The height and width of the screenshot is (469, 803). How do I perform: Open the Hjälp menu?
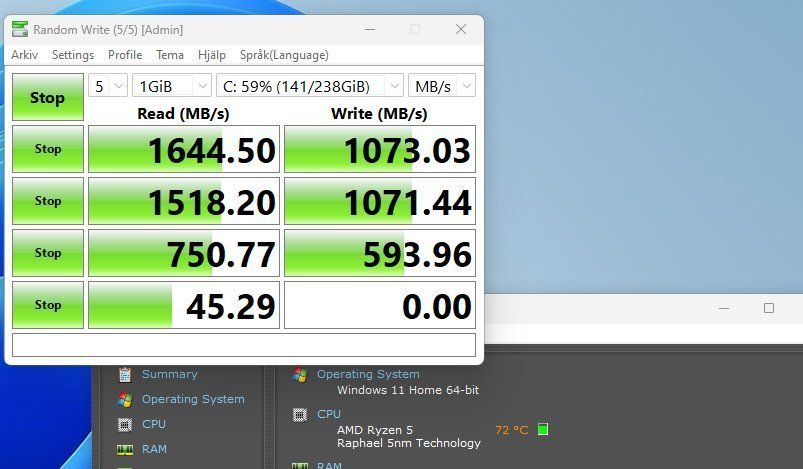212,55
